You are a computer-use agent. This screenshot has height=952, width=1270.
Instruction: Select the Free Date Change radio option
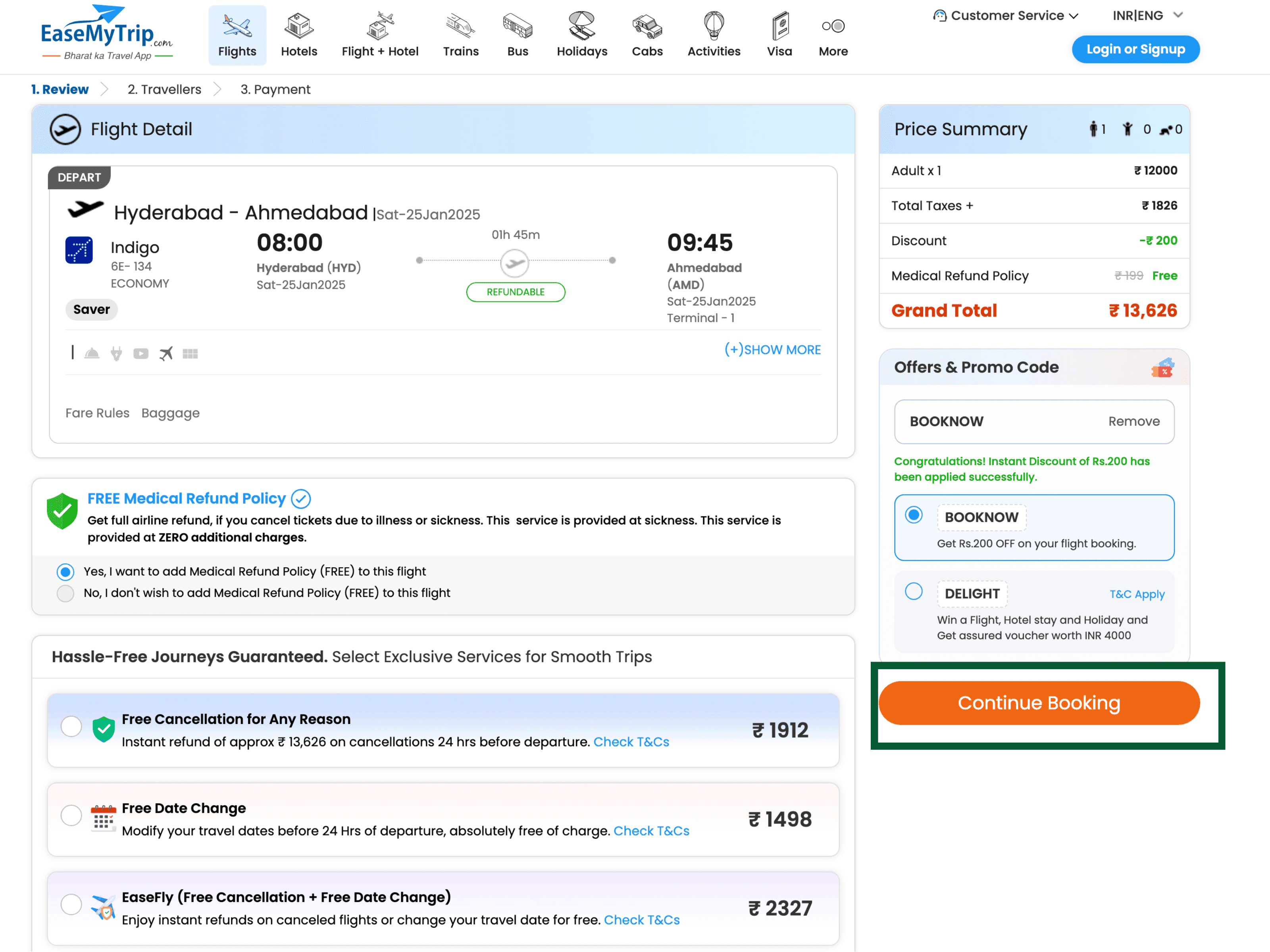(x=71, y=816)
